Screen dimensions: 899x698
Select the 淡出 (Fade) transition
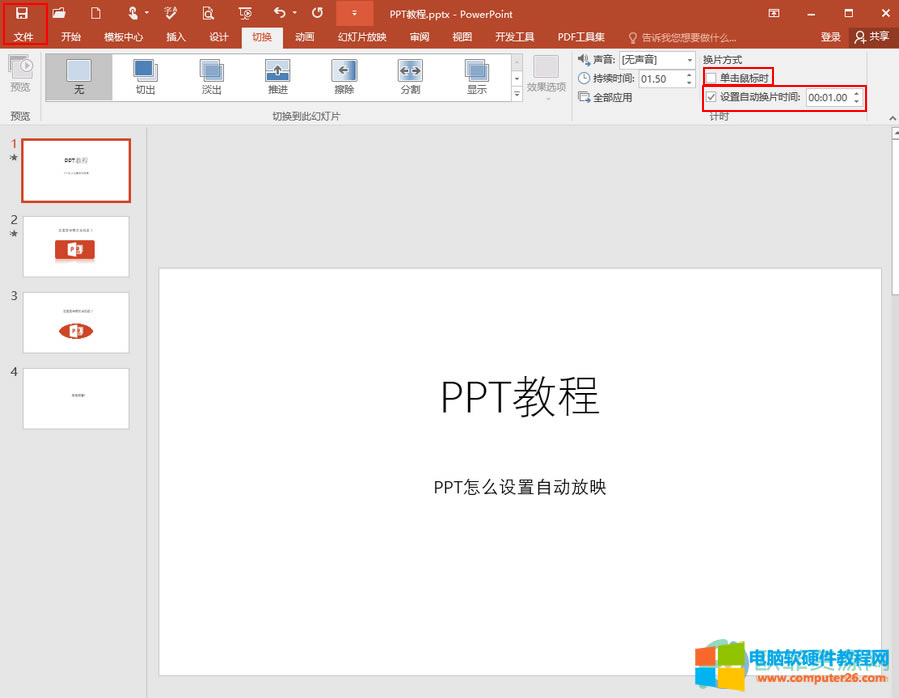(x=211, y=75)
